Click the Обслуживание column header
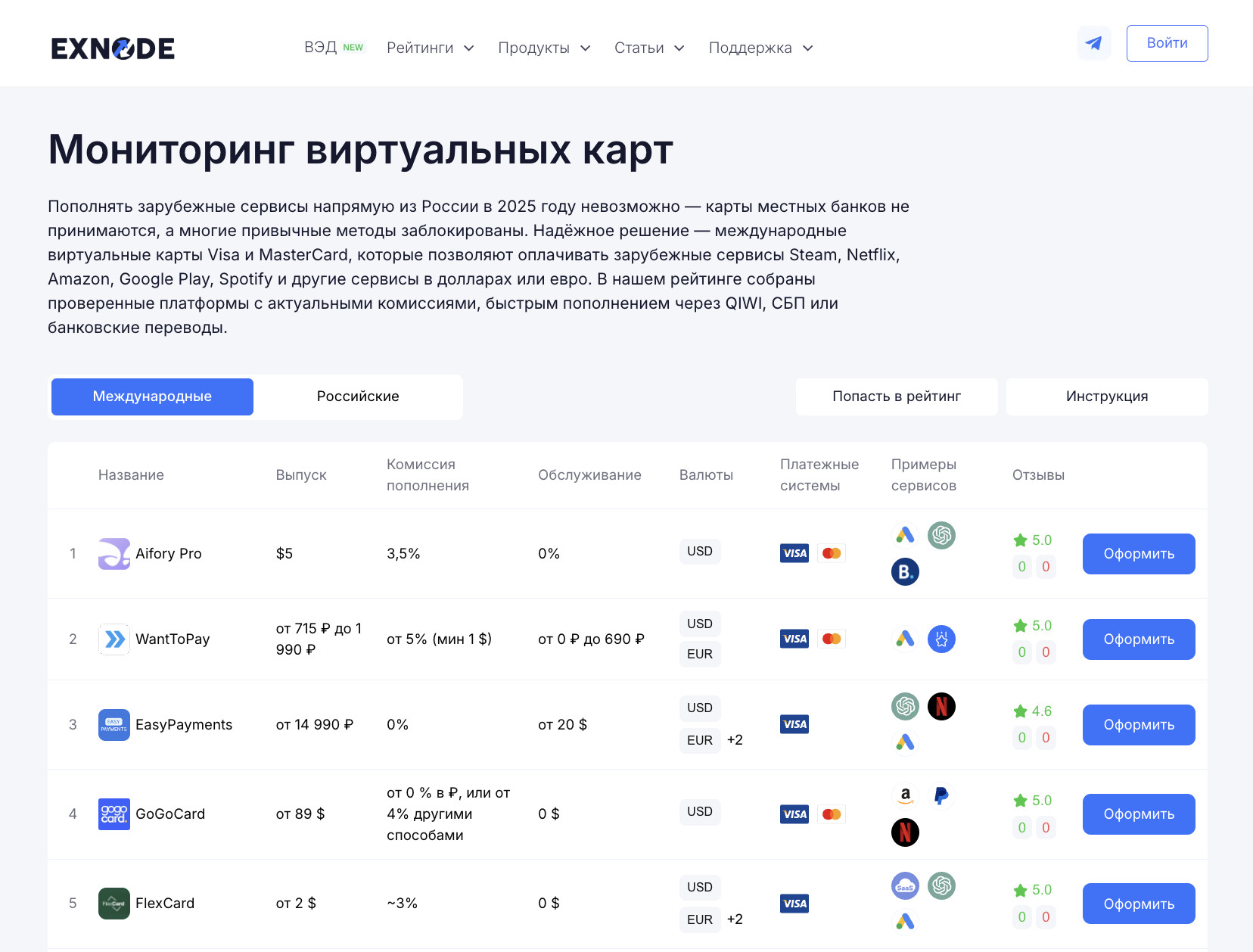This screenshot has width=1253, height=952. [589, 475]
